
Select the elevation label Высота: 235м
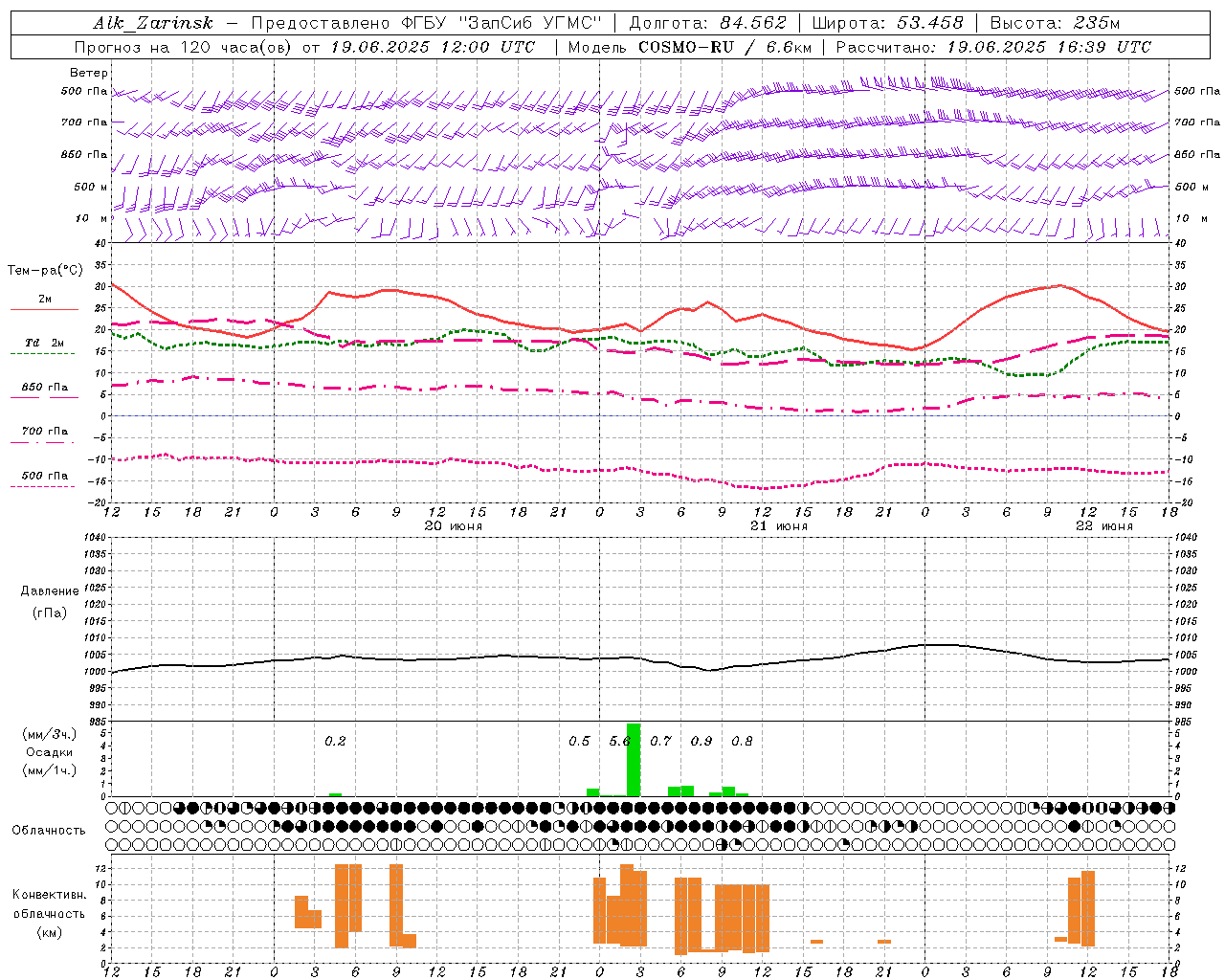1055,23
